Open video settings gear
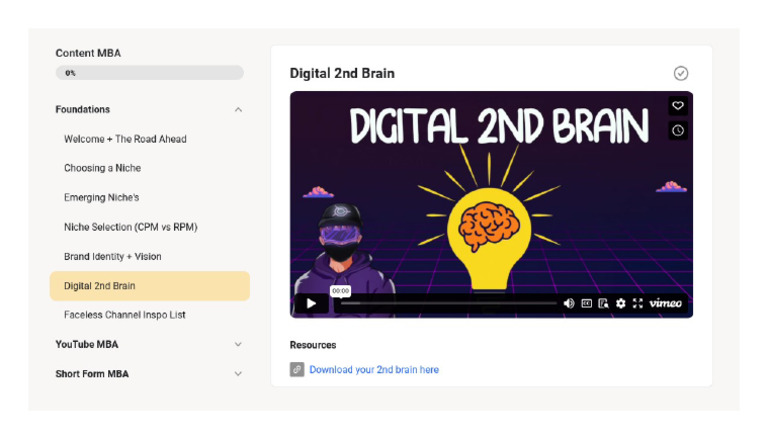 click(x=621, y=303)
